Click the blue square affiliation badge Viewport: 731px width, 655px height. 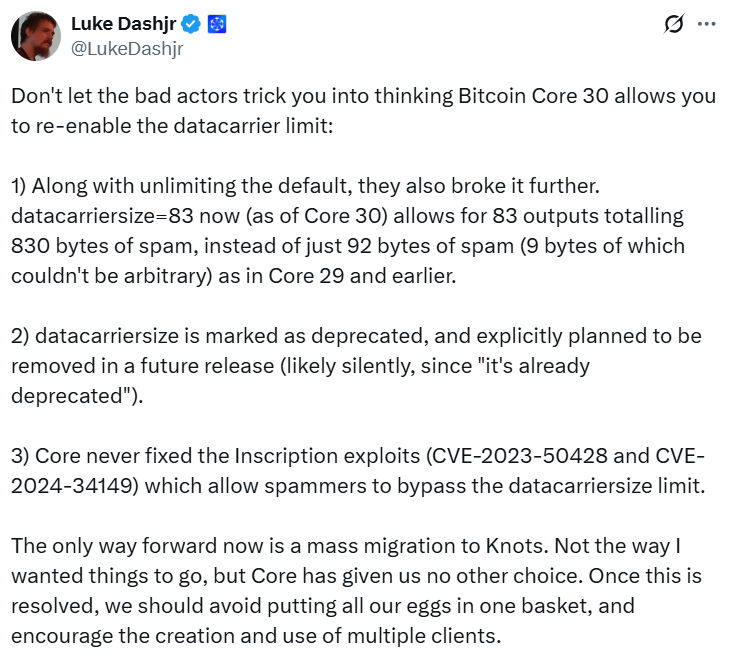coord(217,24)
